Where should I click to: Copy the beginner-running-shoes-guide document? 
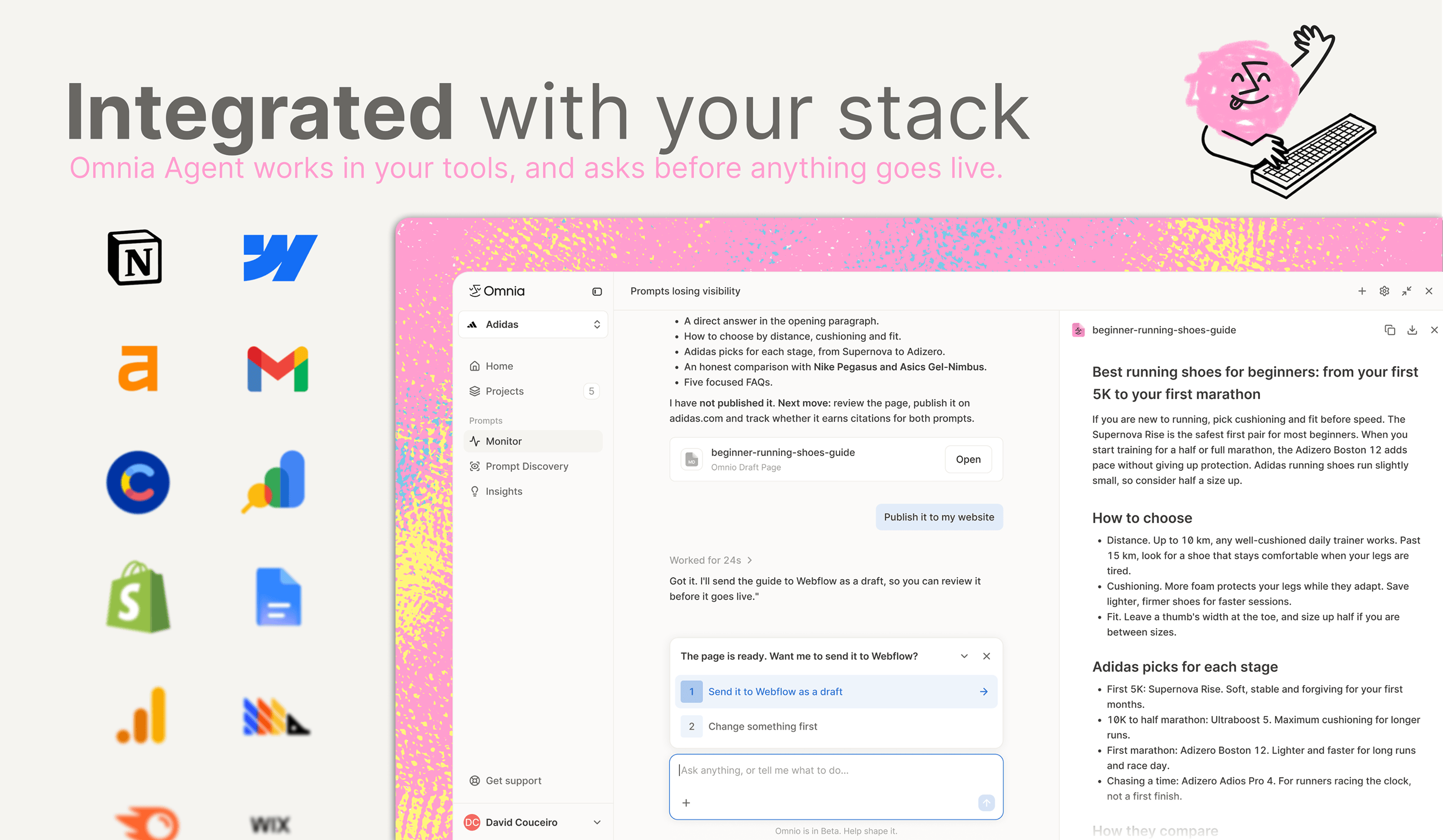pos(1389,330)
